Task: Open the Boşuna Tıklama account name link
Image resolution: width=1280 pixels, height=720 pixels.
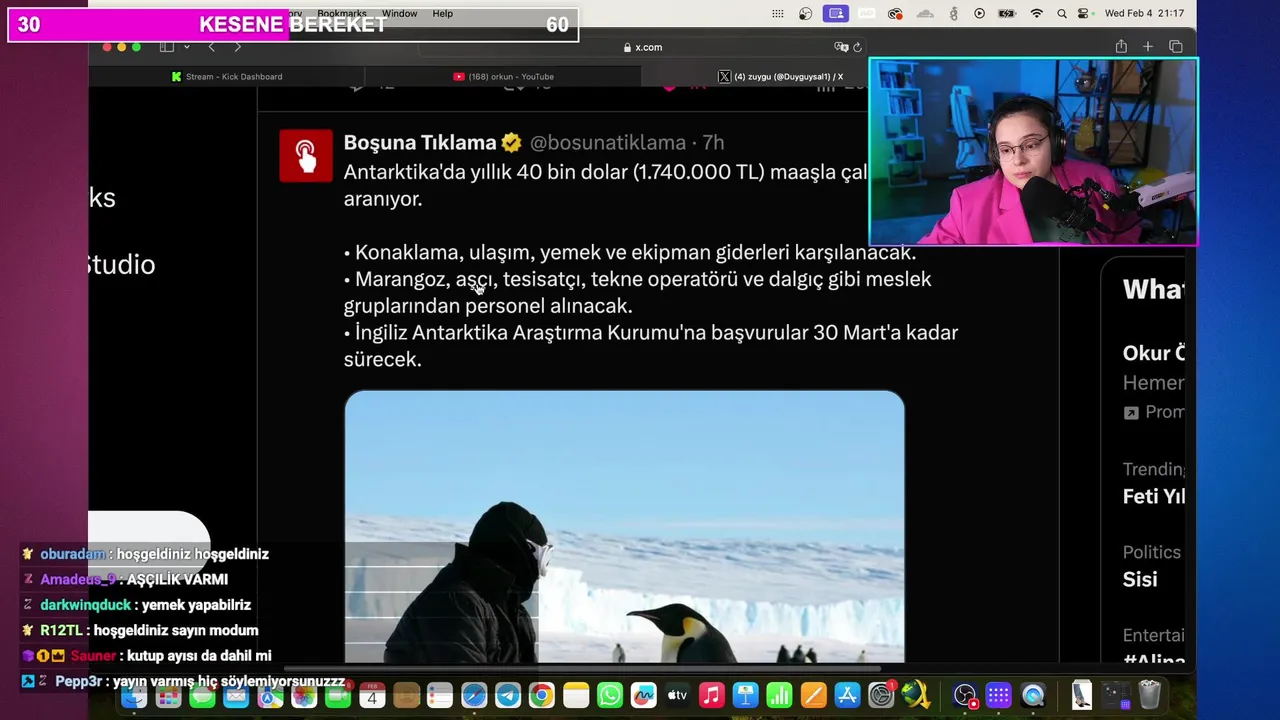Action: coord(420,143)
